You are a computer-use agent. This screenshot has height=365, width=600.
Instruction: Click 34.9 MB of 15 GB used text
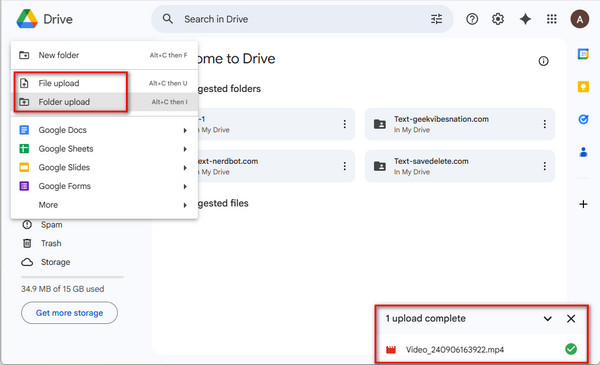pyautogui.click(x=62, y=289)
